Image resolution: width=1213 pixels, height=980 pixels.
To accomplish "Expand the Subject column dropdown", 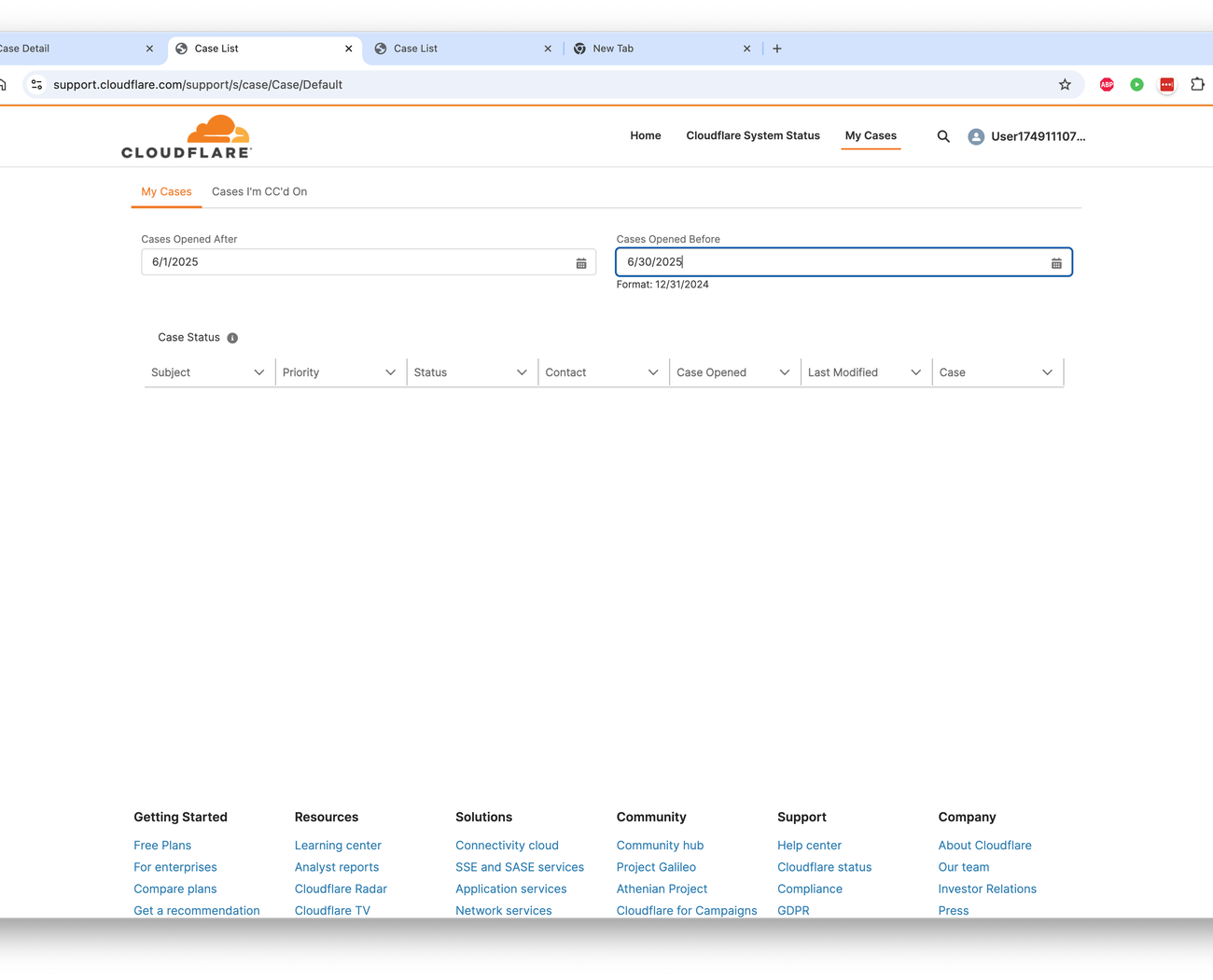I will pyautogui.click(x=258, y=372).
